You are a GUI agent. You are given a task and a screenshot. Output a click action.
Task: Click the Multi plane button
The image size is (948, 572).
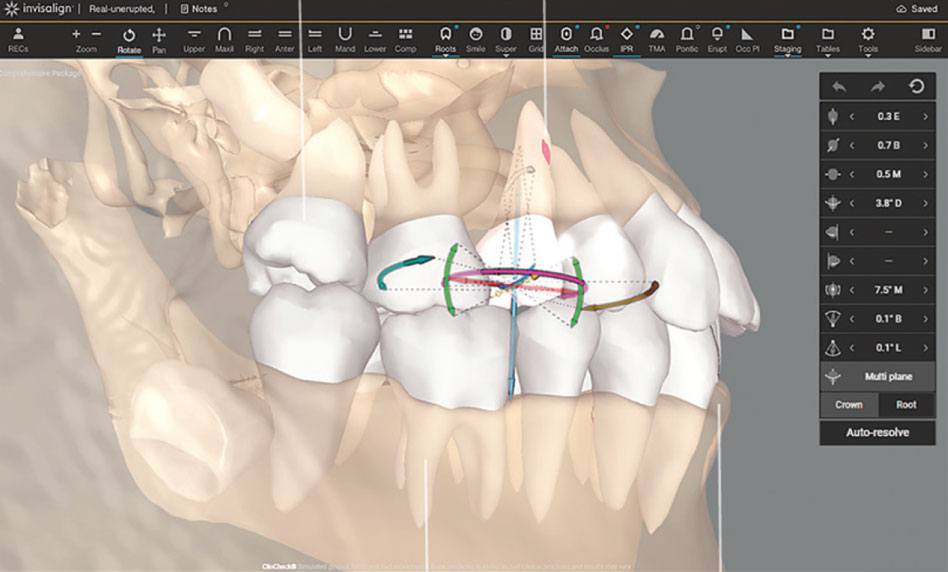[x=877, y=376]
